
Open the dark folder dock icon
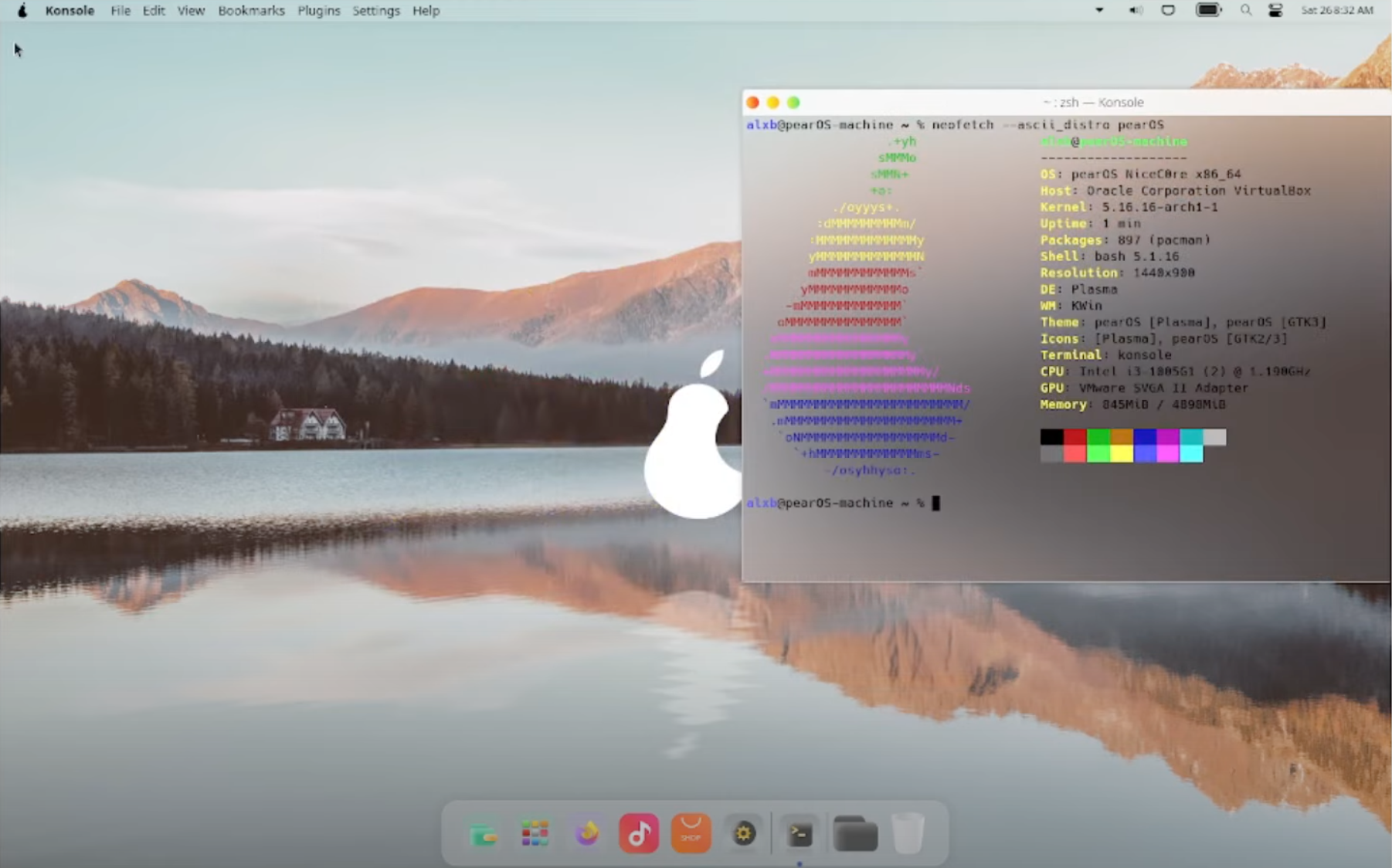click(x=855, y=834)
